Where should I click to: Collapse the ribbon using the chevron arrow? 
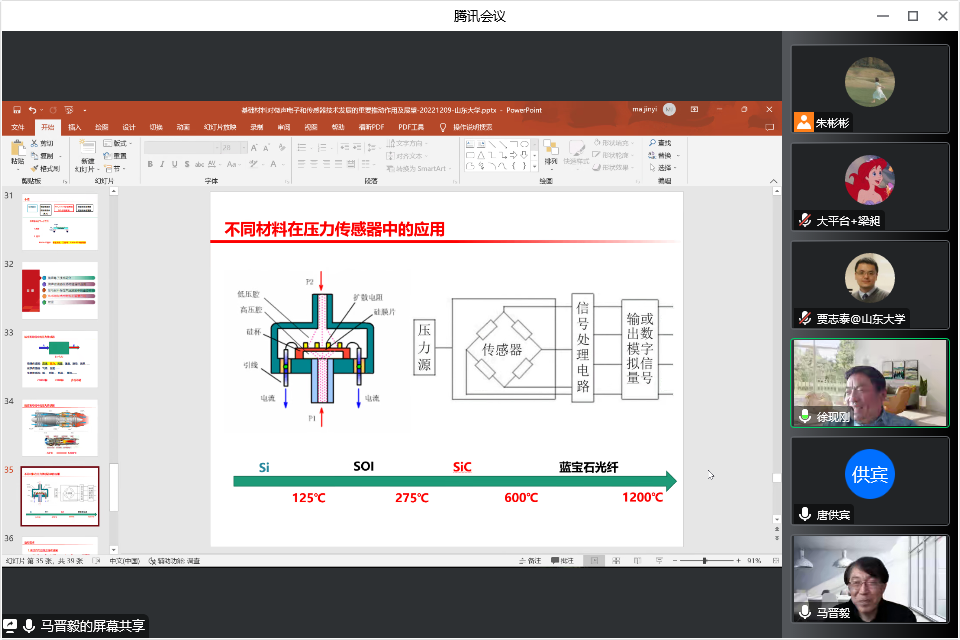tap(771, 182)
